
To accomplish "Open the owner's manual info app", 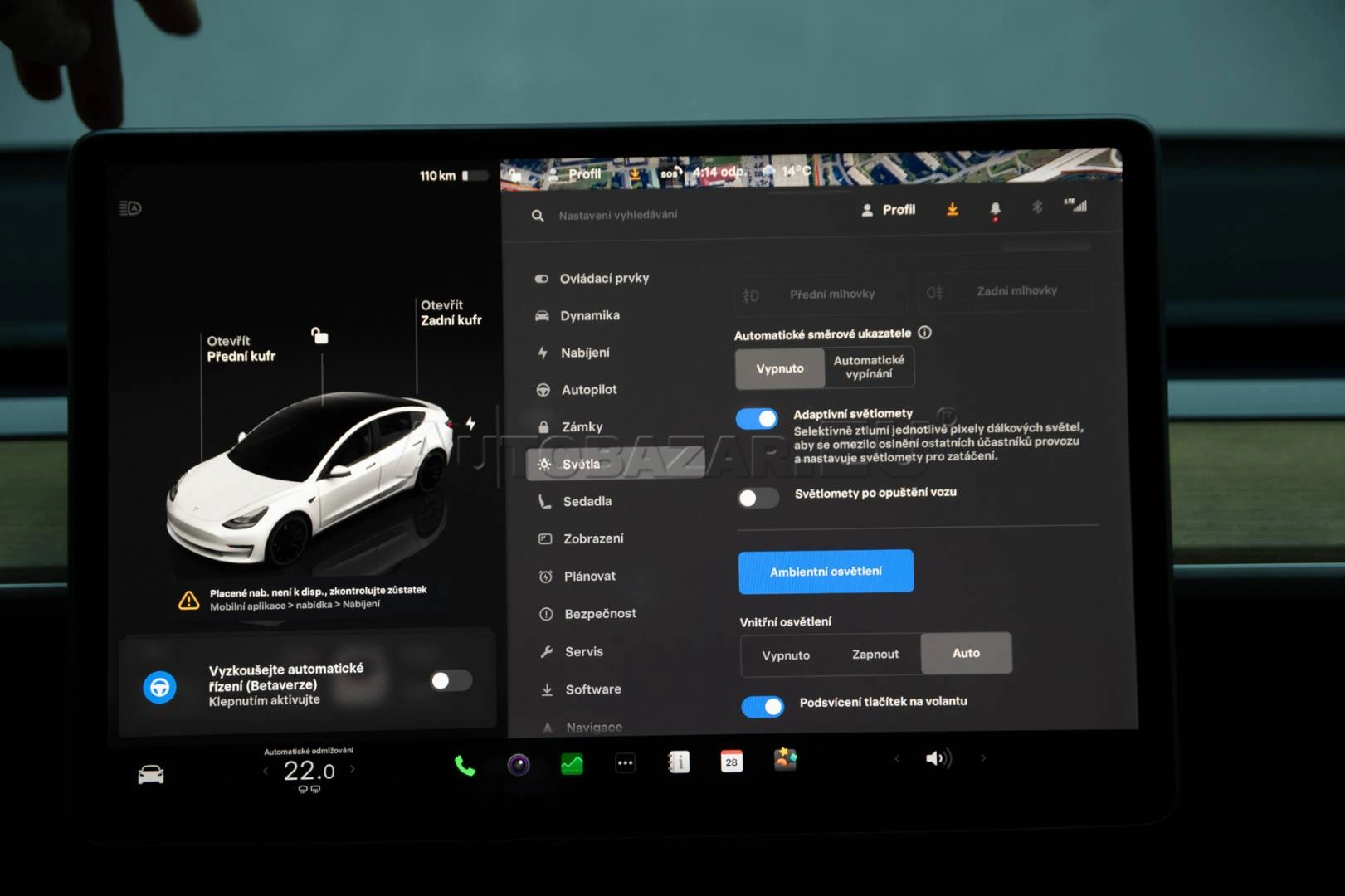I will (x=679, y=762).
